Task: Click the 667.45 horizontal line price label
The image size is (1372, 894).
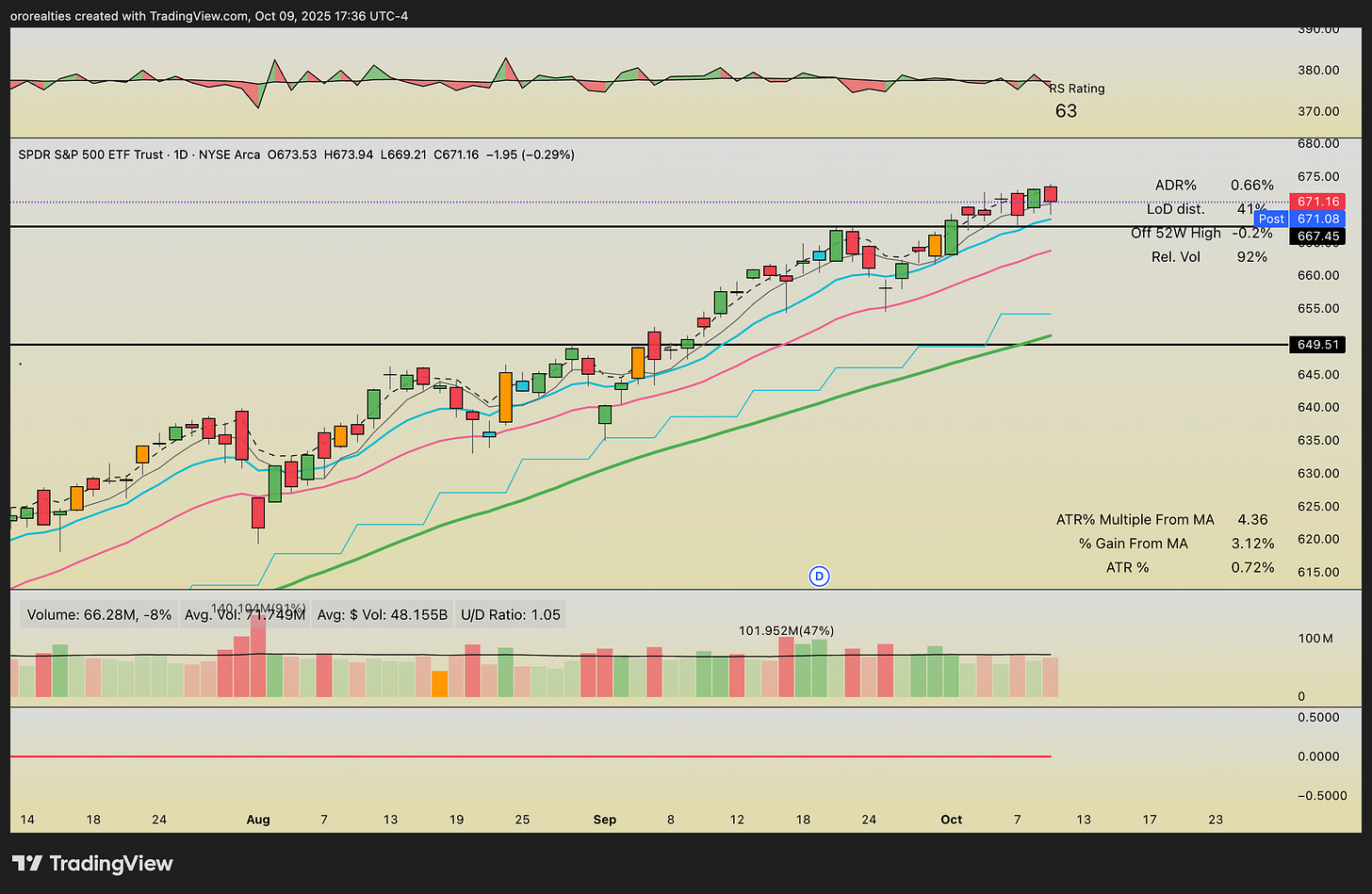Action: pyautogui.click(x=1318, y=236)
